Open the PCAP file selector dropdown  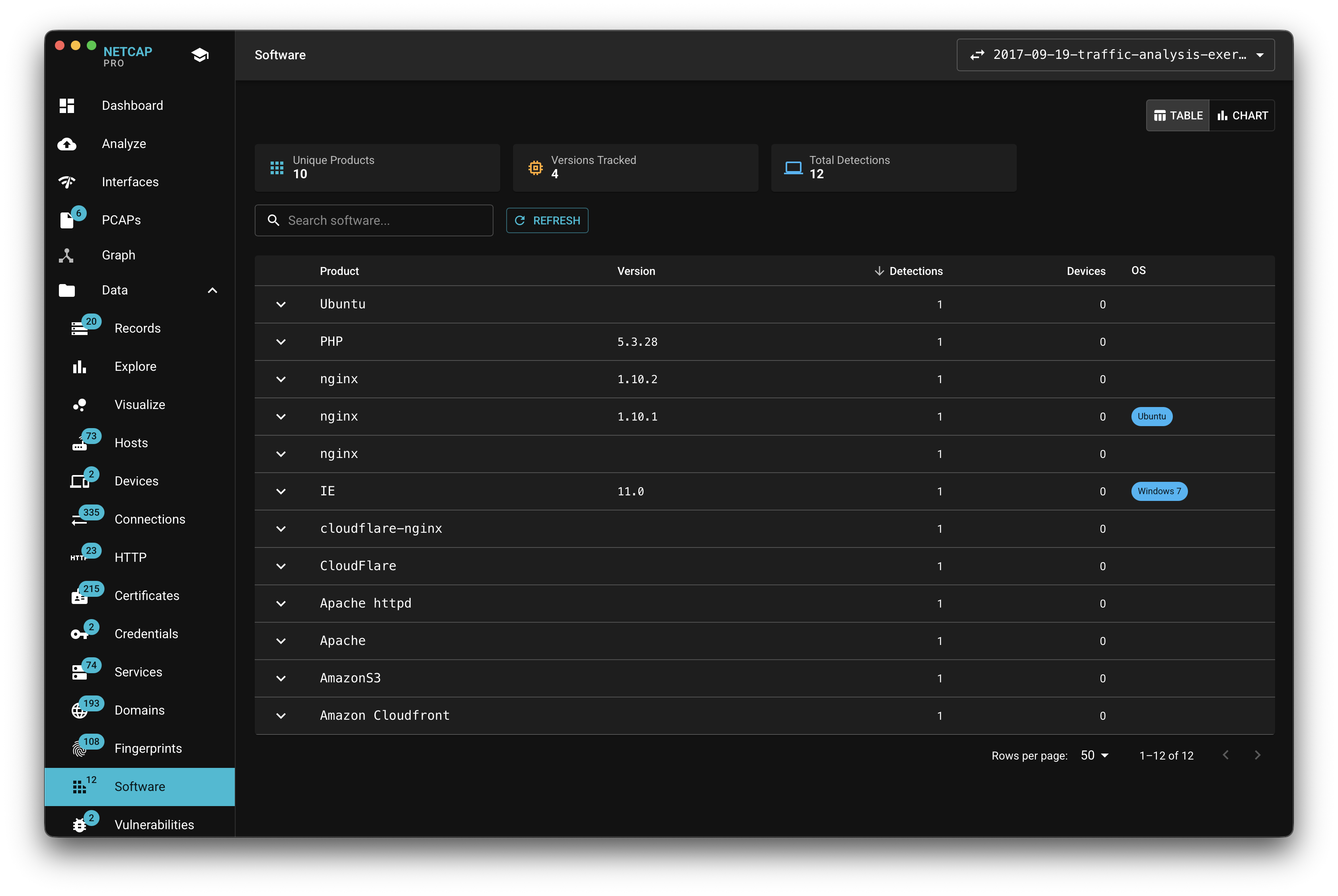coord(1115,55)
